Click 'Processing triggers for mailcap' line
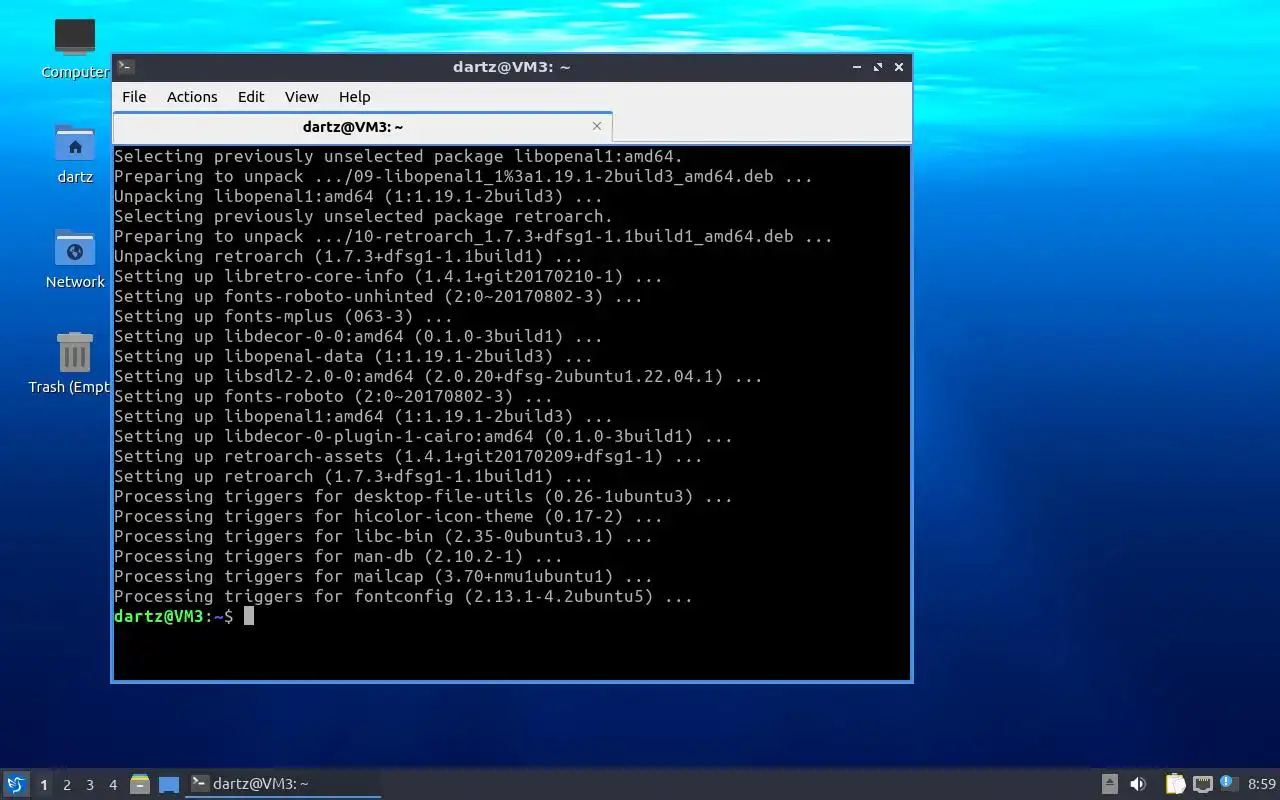Viewport: 1280px width, 800px height. [383, 576]
